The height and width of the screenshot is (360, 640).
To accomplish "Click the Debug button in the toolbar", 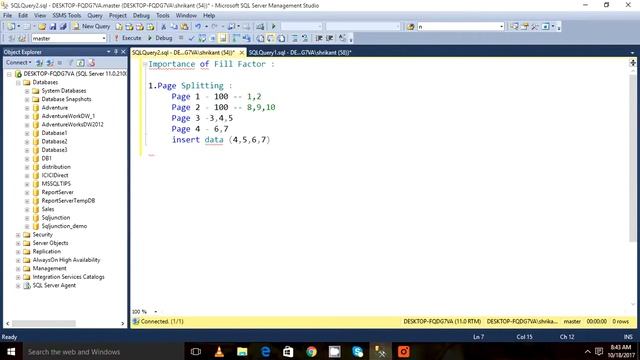I will tap(160, 38).
